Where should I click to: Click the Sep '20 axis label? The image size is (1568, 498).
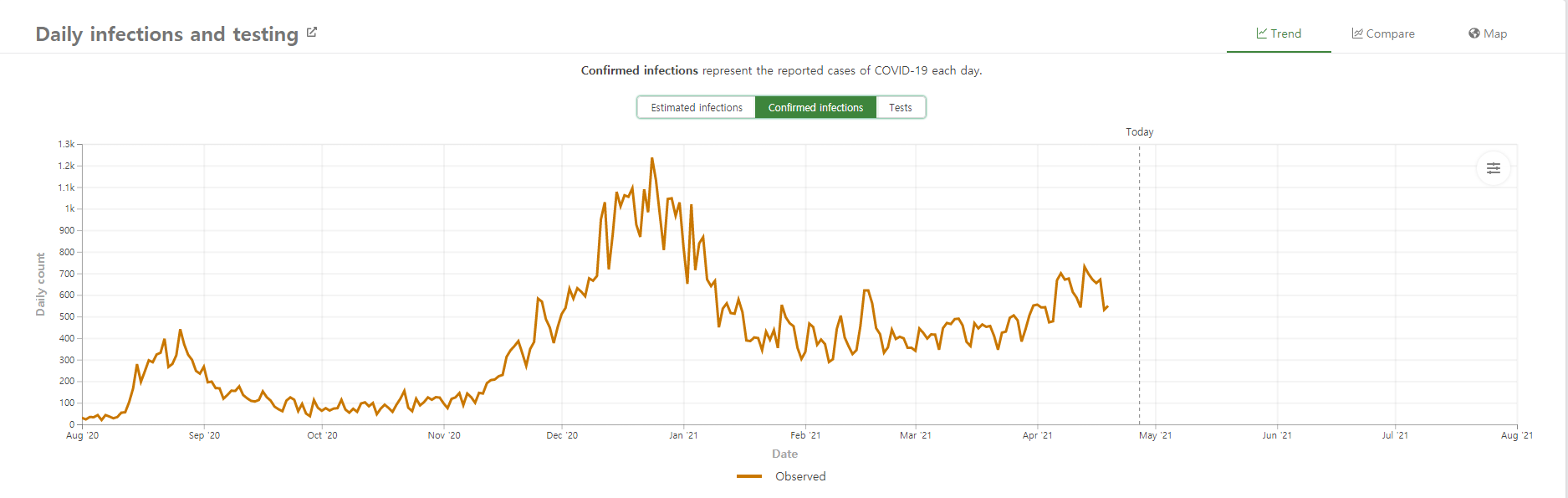pyautogui.click(x=204, y=435)
